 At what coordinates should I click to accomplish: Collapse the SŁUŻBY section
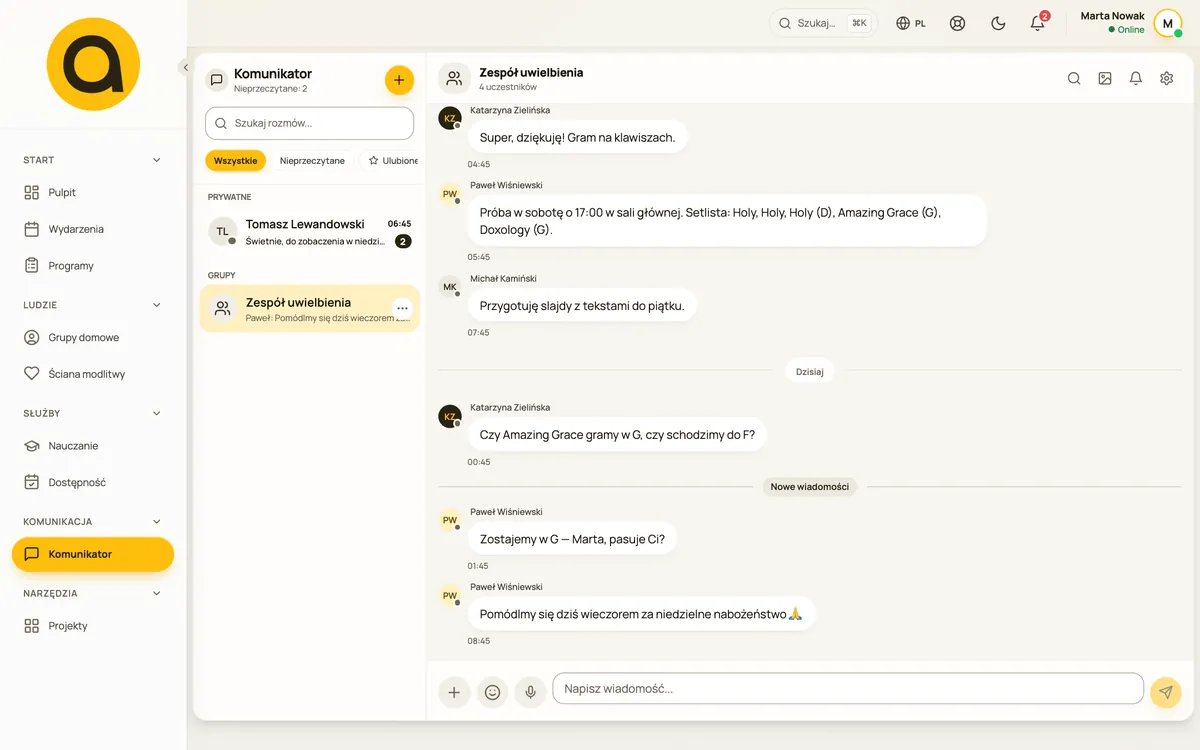(93, 413)
